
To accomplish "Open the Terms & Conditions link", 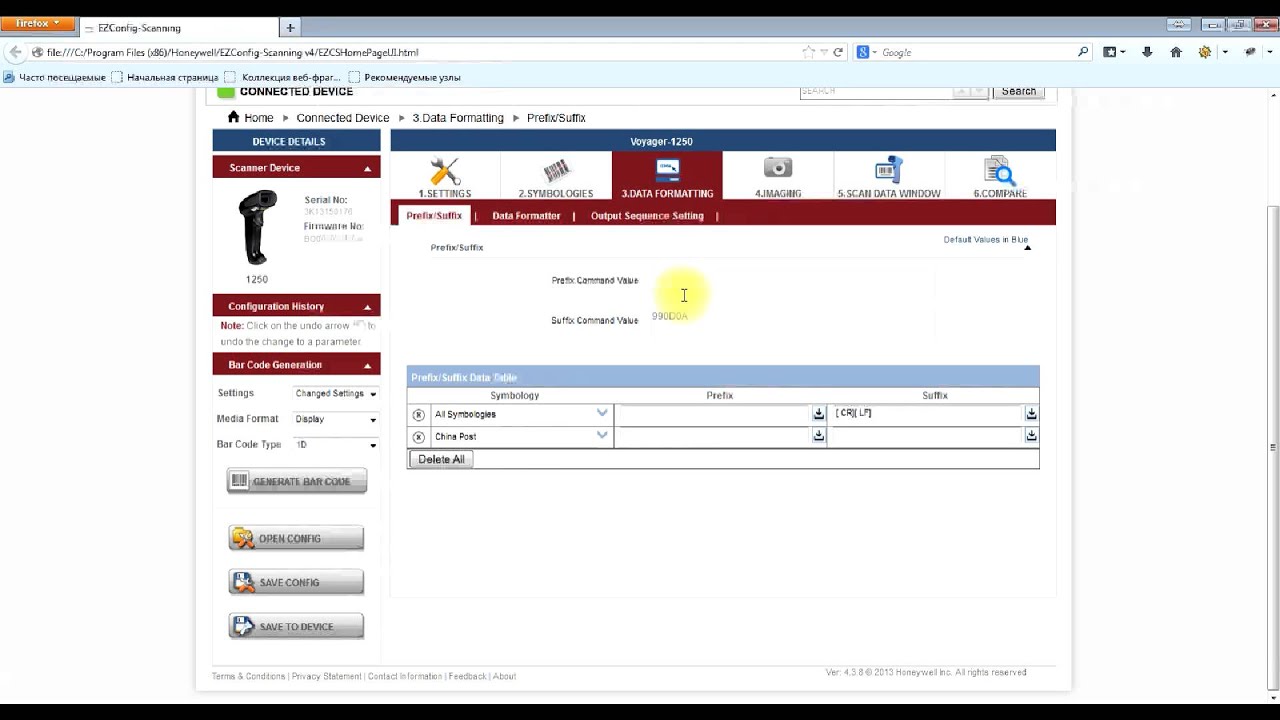I will (248, 676).
